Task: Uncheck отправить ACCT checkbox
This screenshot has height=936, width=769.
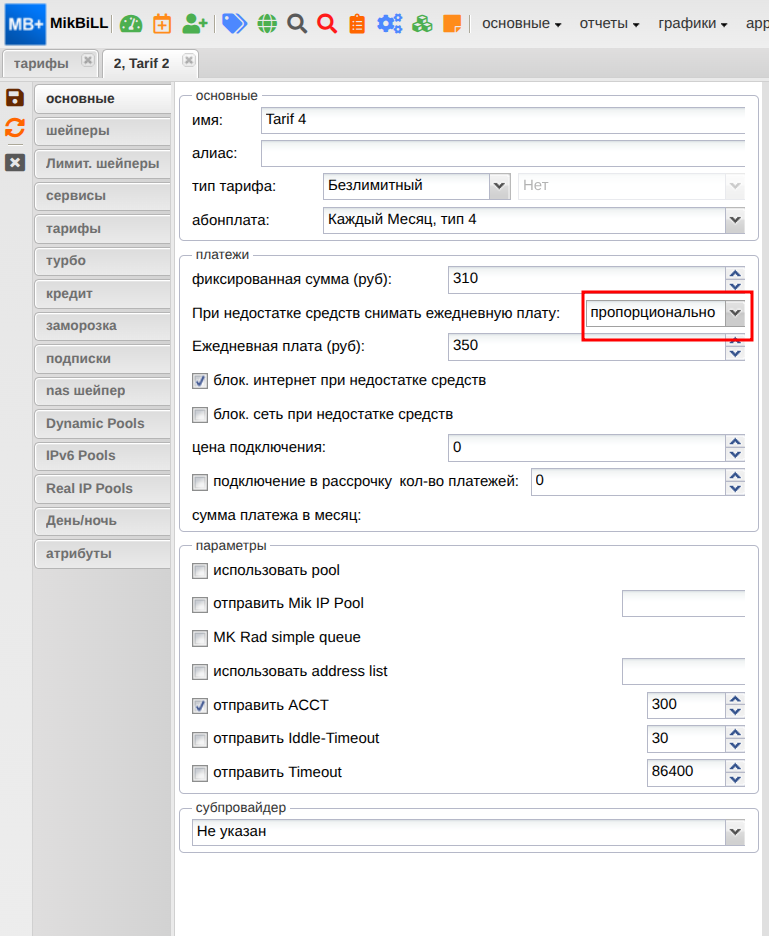Action: (x=199, y=706)
